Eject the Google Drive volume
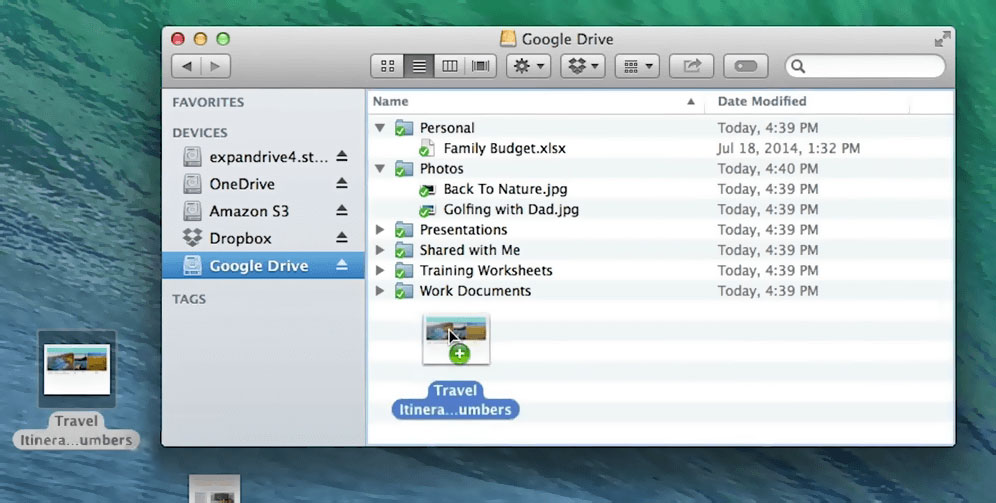The image size is (996, 503). [341, 266]
